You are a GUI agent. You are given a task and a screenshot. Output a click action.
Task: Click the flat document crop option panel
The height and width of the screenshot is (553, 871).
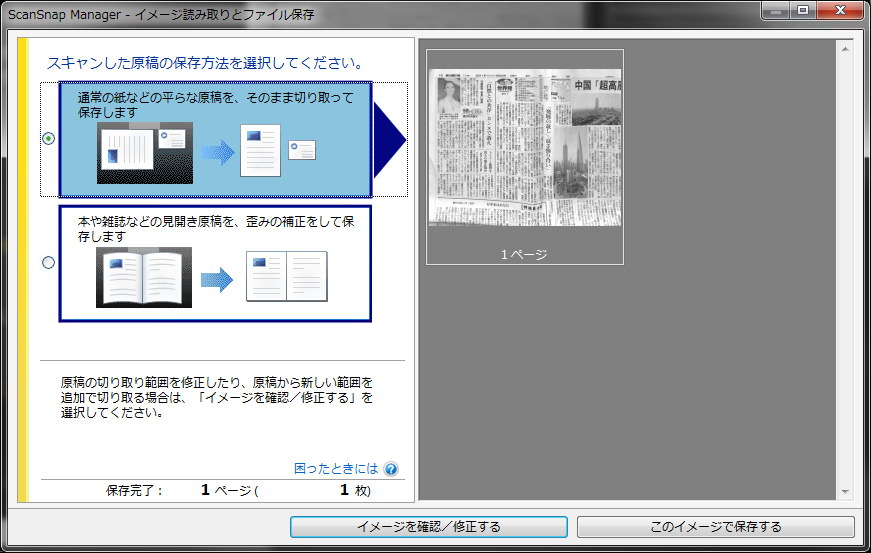pos(215,139)
